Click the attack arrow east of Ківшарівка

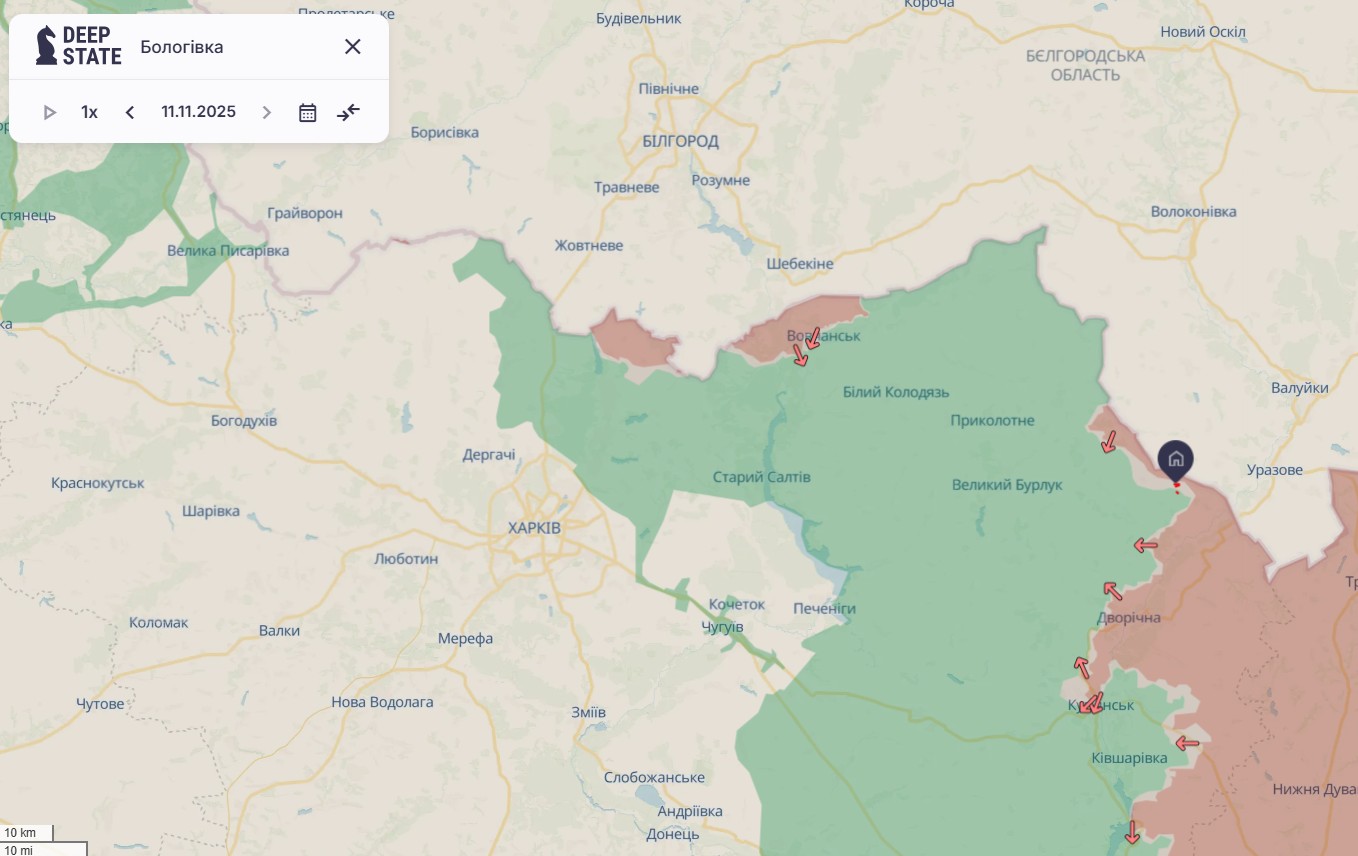tap(1187, 743)
